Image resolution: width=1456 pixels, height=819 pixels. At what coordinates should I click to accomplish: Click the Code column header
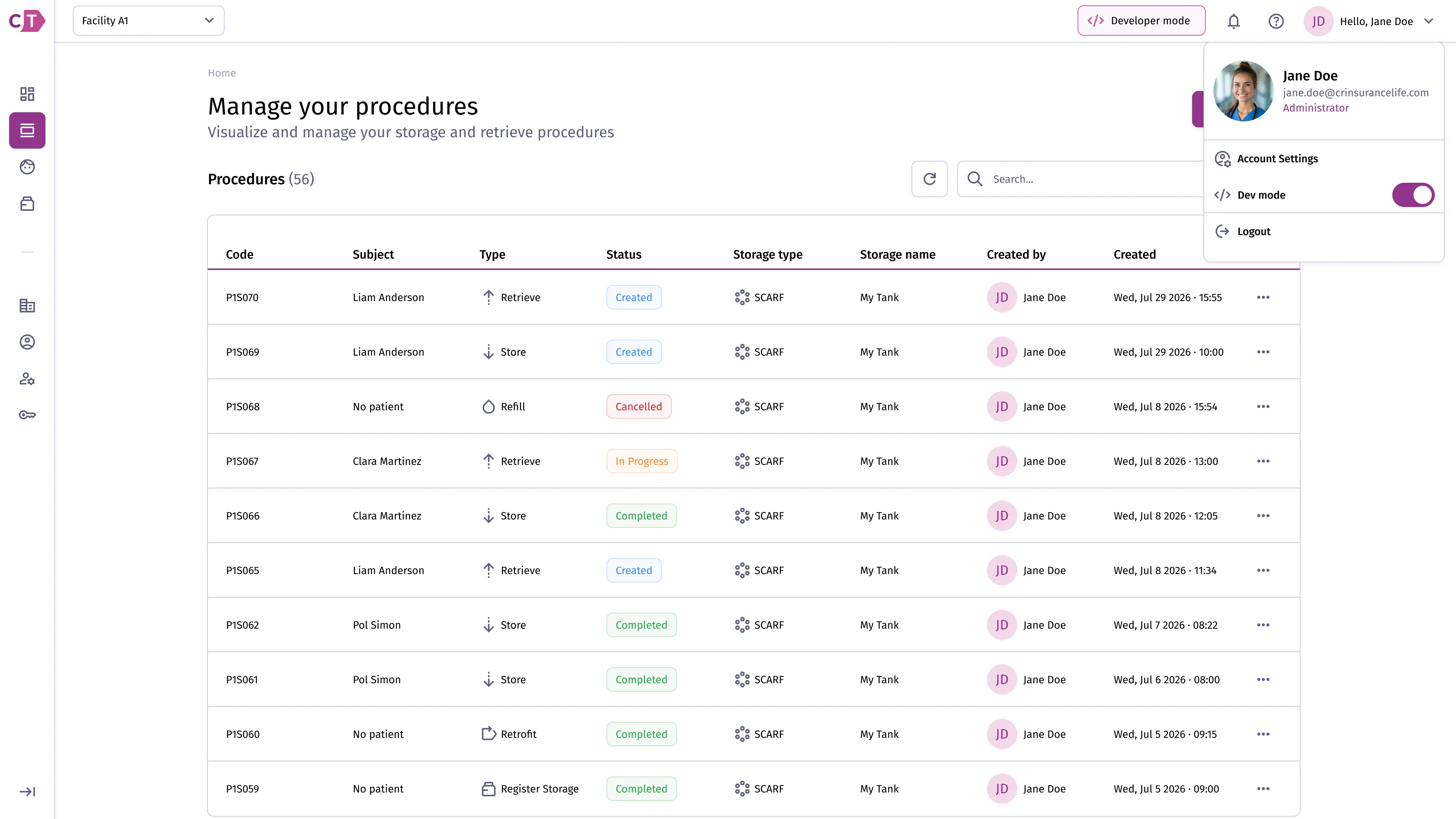(240, 254)
